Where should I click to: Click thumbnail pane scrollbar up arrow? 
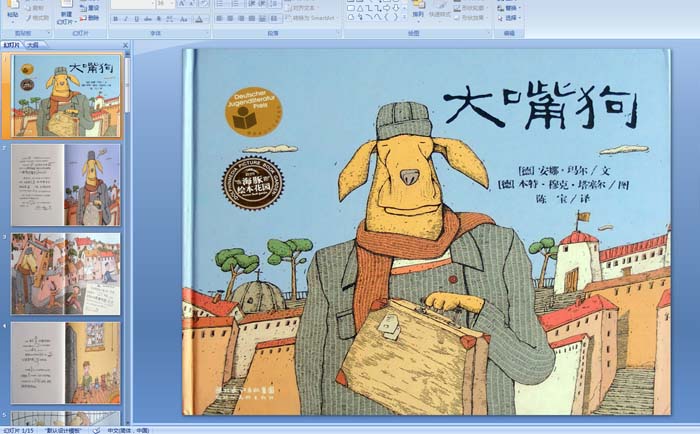[128, 53]
